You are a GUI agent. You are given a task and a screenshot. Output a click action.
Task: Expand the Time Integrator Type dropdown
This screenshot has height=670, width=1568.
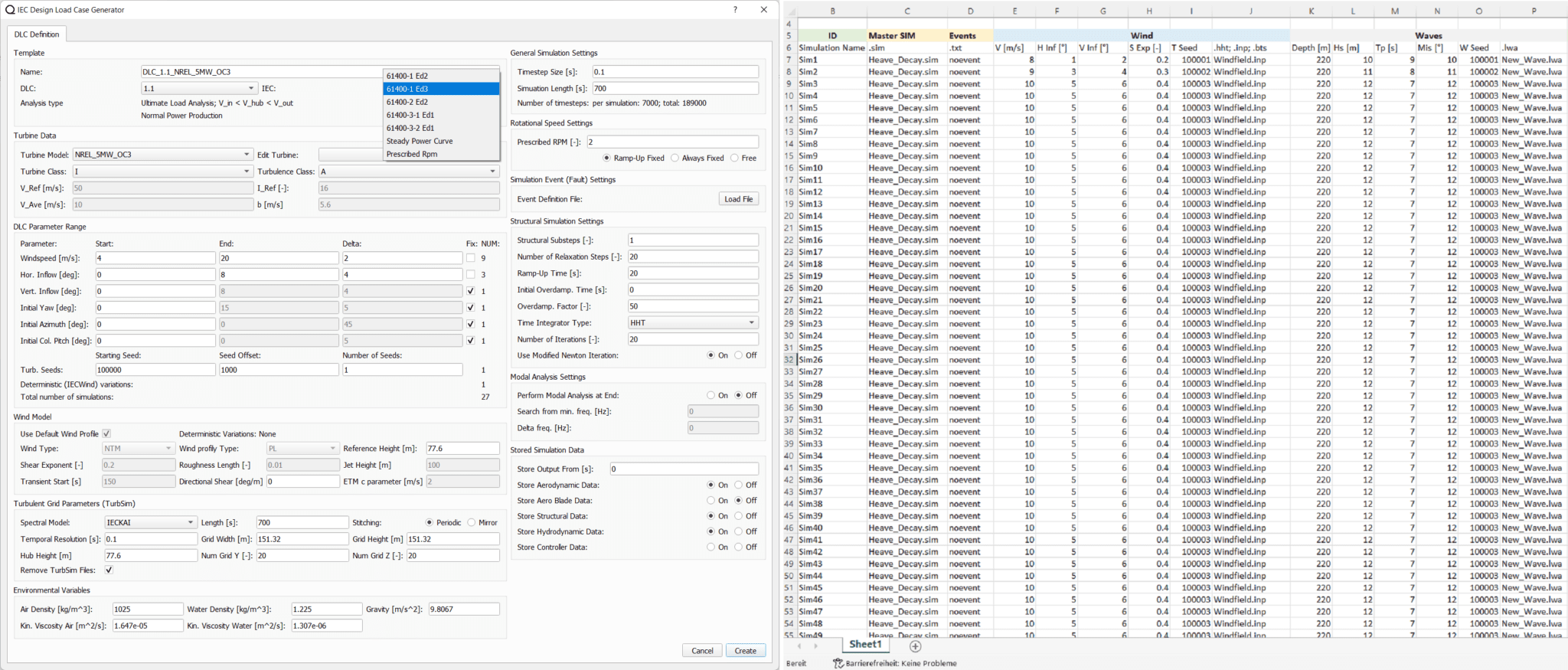[x=692, y=323]
